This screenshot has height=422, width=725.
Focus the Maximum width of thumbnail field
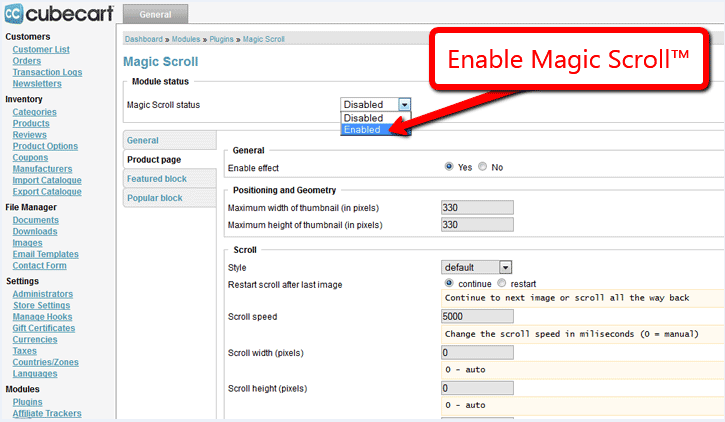477,208
